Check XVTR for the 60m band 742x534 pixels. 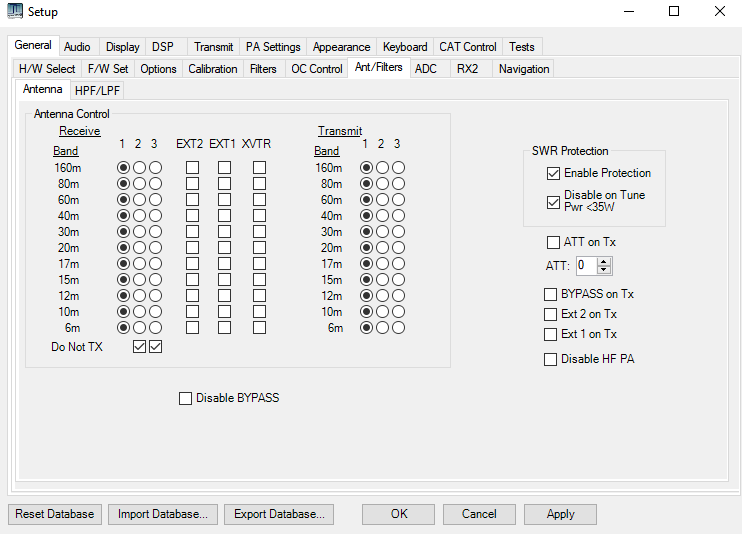[259, 200]
